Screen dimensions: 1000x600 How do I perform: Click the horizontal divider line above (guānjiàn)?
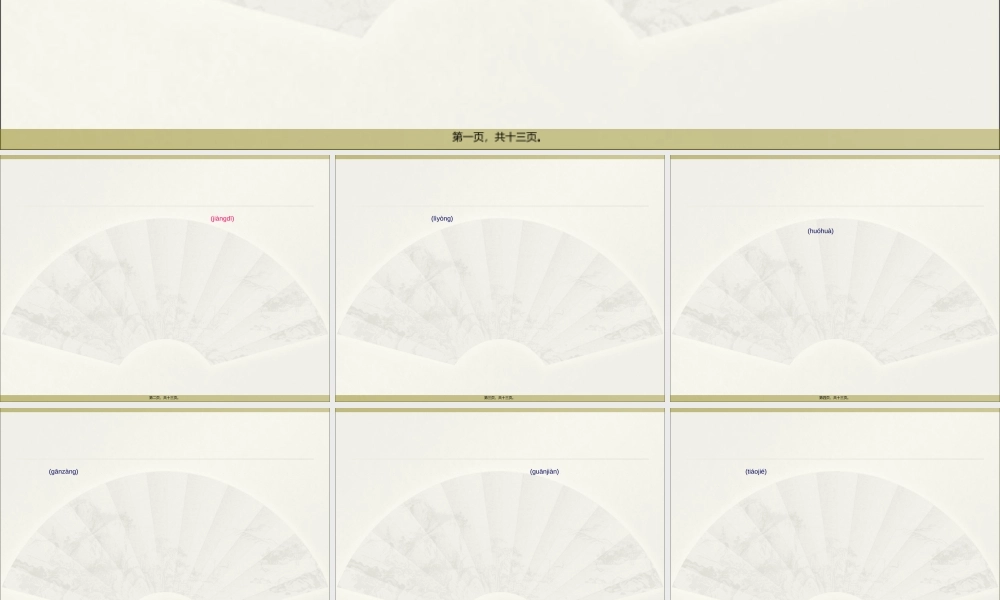tap(500, 459)
